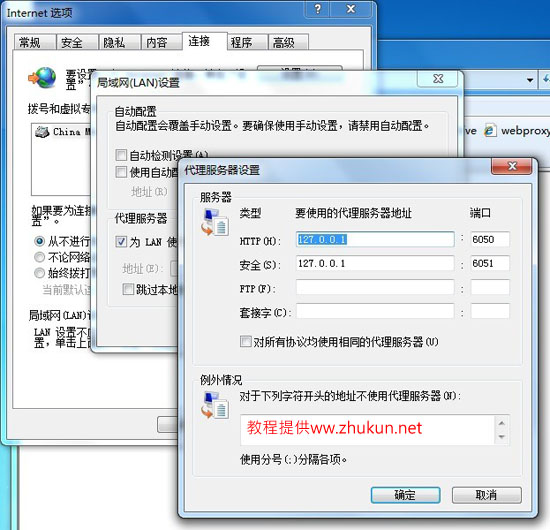Check the 自动检测设置 checkbox
Screen dimensions: 550x530
click(121, 155)
